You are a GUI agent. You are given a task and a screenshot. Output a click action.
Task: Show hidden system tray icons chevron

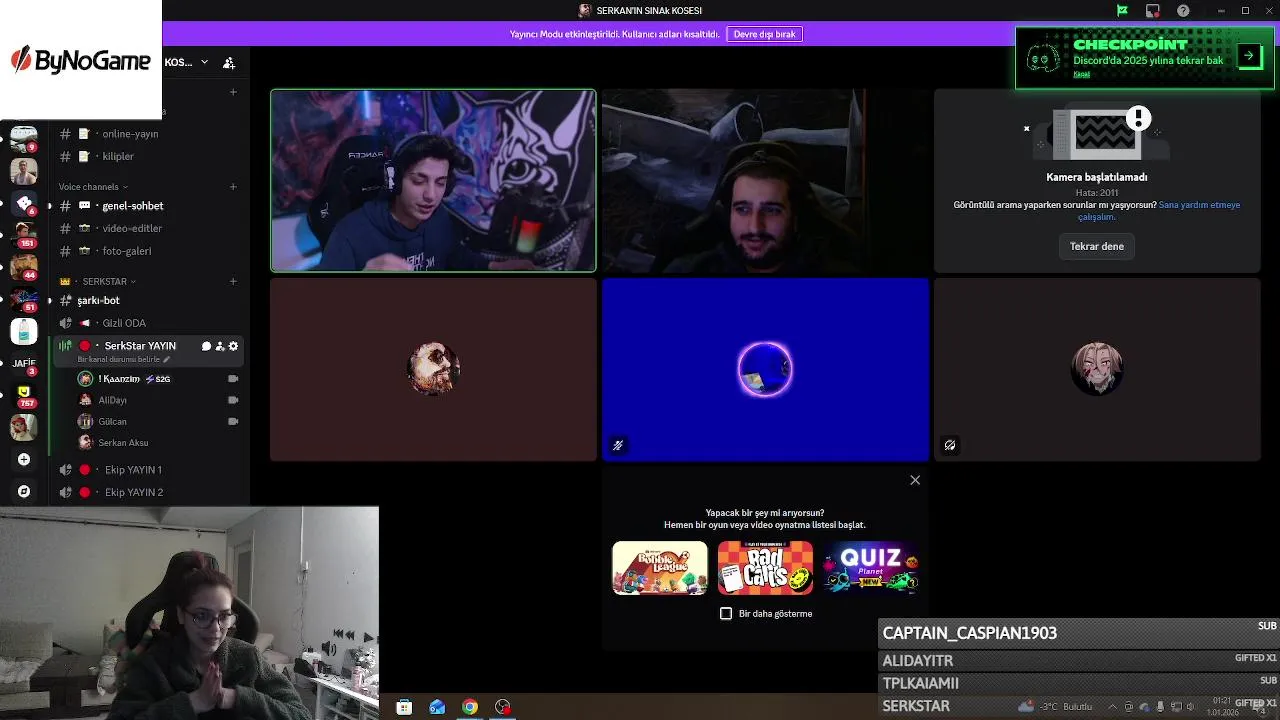(1111, 707)
